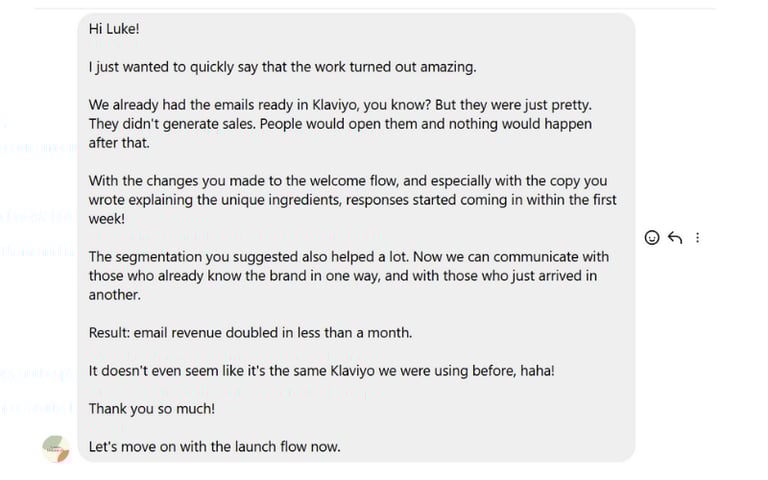Image resolution: width=768 pixels, height=480 pixels.
Task: Click "Let's move on with the launch flow"
Action: (x=214, y=447)
